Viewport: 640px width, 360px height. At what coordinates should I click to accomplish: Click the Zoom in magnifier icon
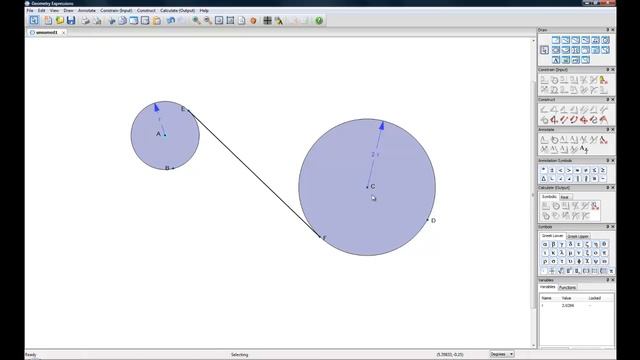pos(196,20)
